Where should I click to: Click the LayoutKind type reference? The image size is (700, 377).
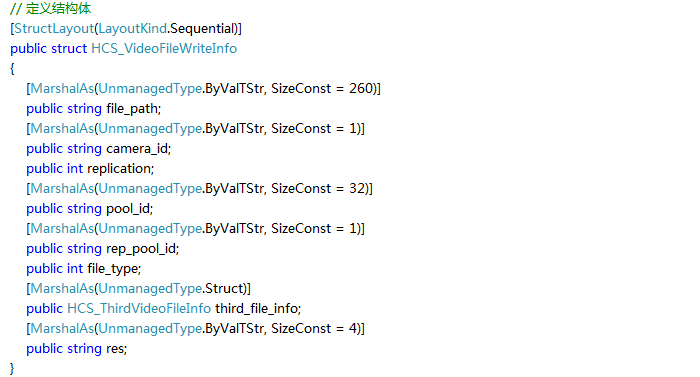click(133, 29)
